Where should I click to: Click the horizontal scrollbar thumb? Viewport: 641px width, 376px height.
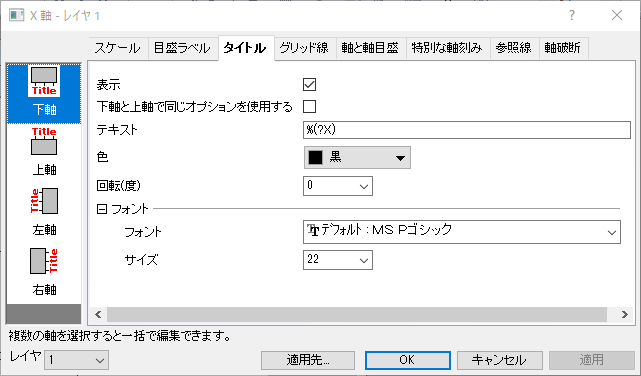357,314
